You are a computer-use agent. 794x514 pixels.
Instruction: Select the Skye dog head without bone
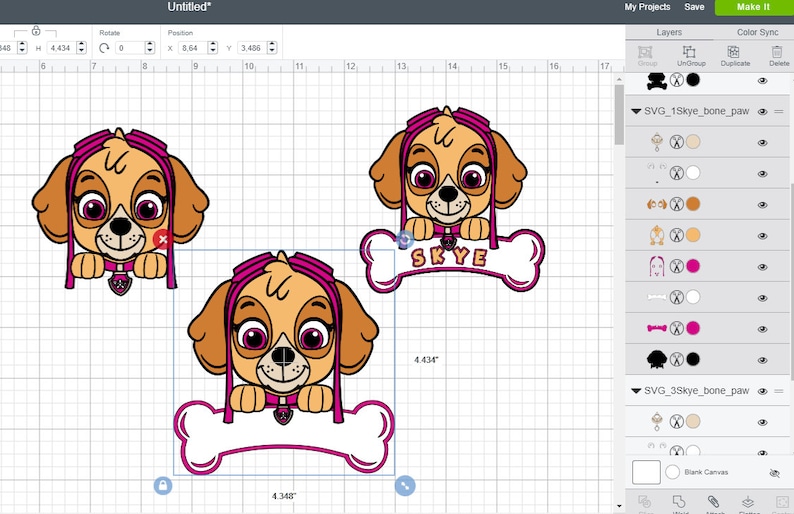[120, 211]
